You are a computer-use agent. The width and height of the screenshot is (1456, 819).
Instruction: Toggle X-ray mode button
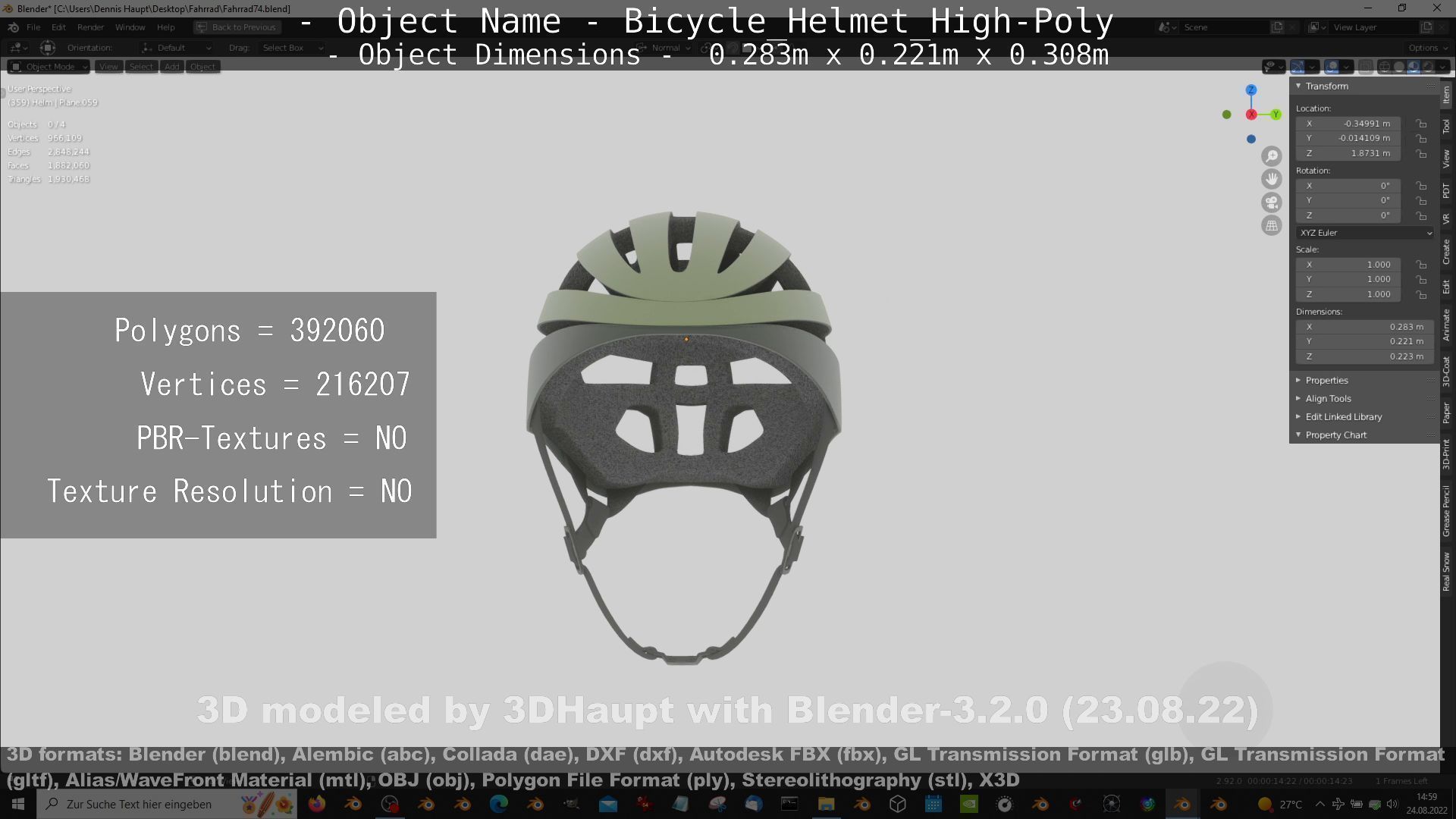point(1365,67)
